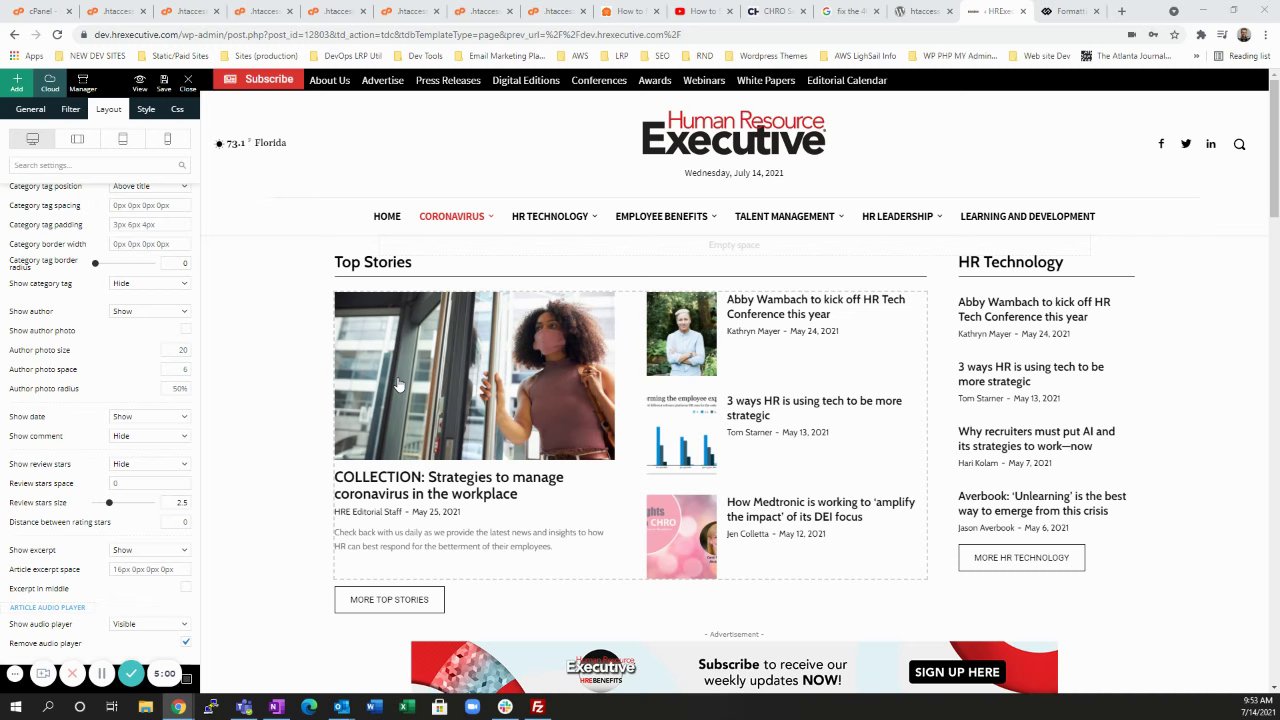Open the HR Technology nav menu
This screenshot has width=1280, height=720.
tap(554, 216)
